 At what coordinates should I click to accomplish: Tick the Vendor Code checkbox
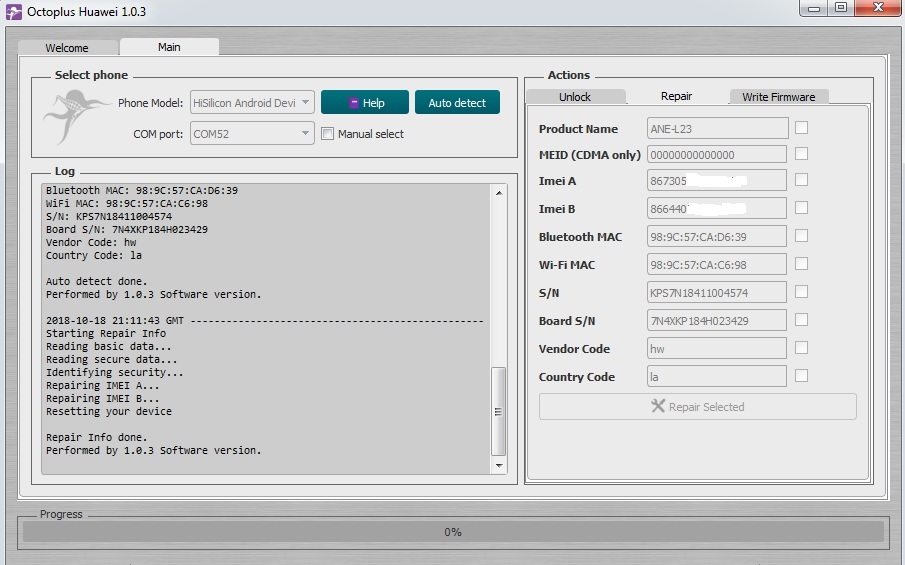click(x=801, y=347)
